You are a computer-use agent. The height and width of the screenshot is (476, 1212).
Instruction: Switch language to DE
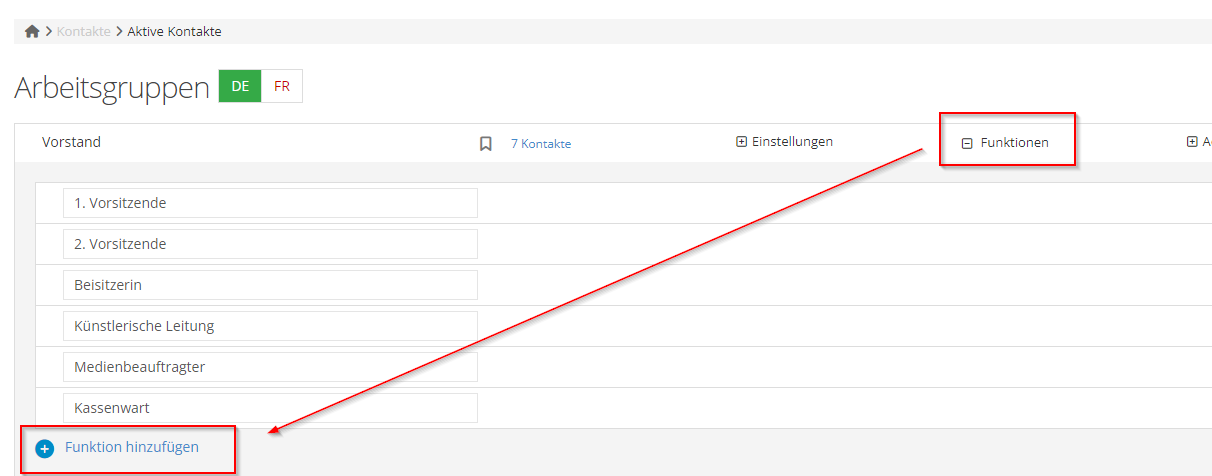pos(240,86)
